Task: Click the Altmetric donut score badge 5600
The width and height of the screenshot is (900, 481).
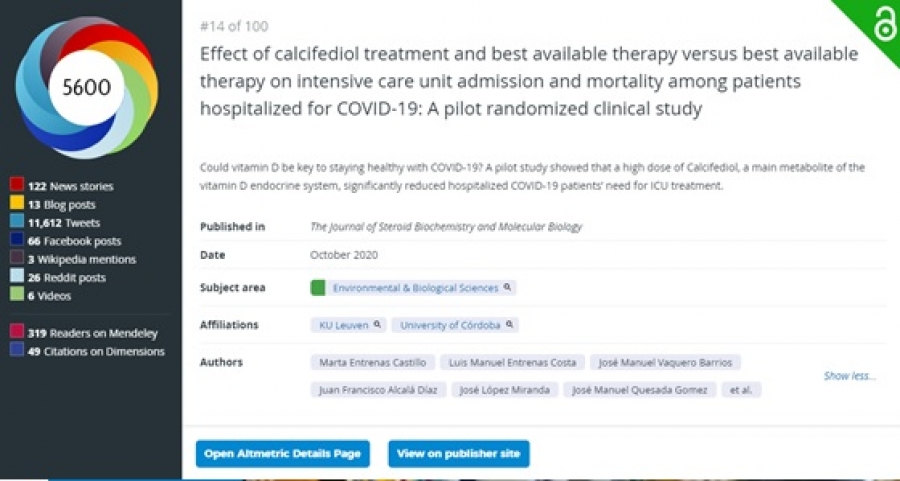Action: tap(87, 87)
